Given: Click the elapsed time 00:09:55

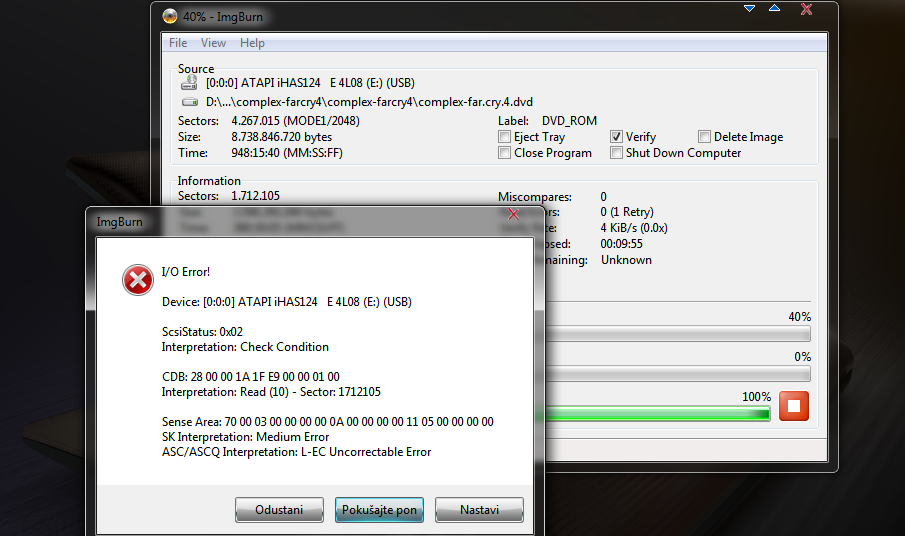Looking at the screenshot, I should pos(622,244).
